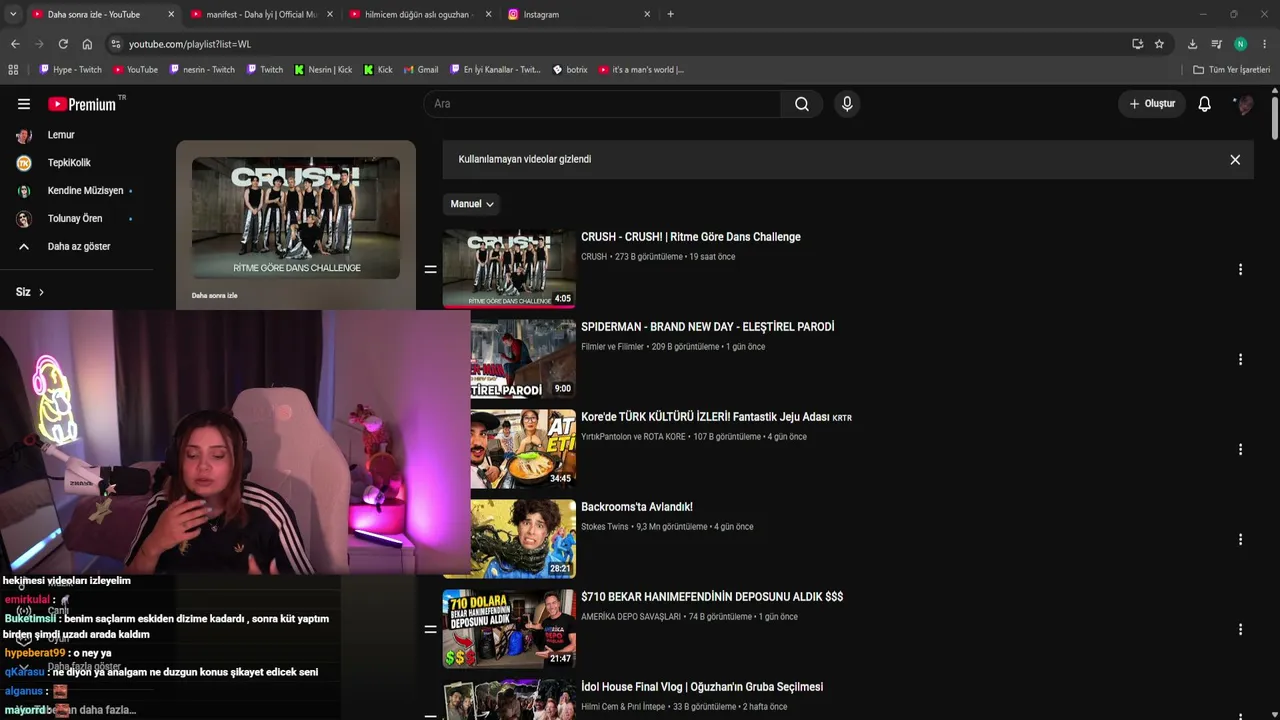Image resolution: width=1280 pixels, height=720 pixels.
Task: Open the YouTube guide hamburger menu
Action: pyautogui.click(x=24, y=104)
